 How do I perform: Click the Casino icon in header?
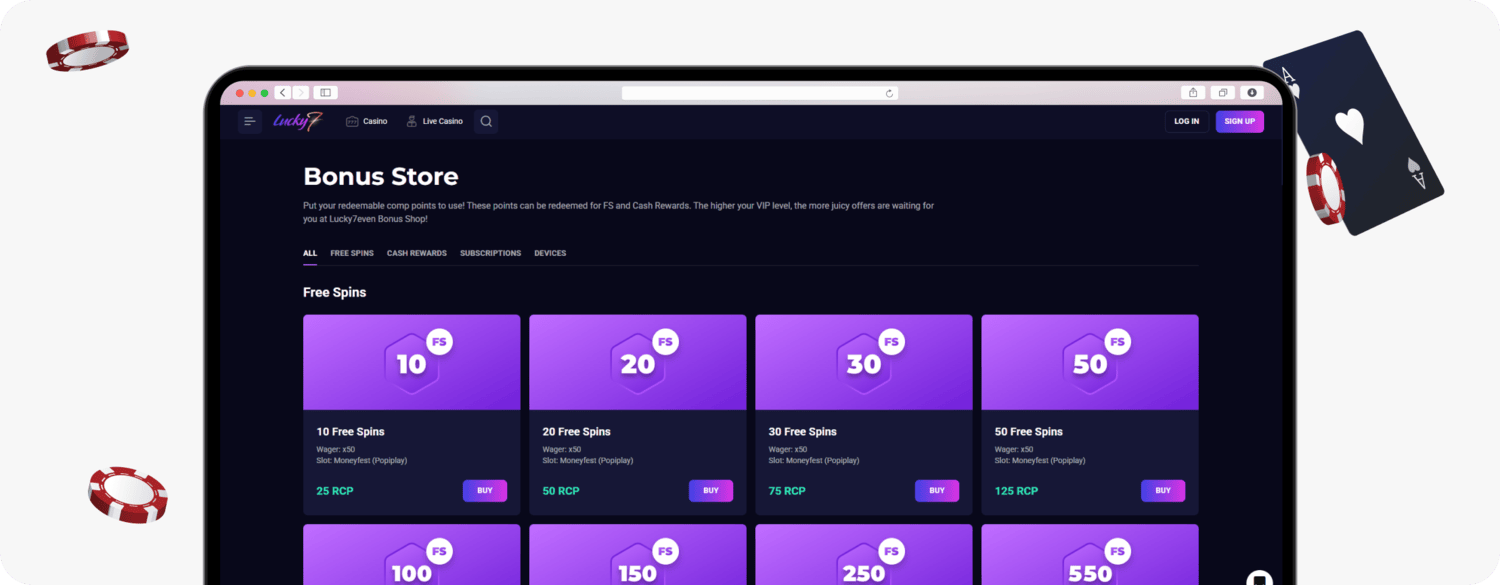(x=352, y=122)
